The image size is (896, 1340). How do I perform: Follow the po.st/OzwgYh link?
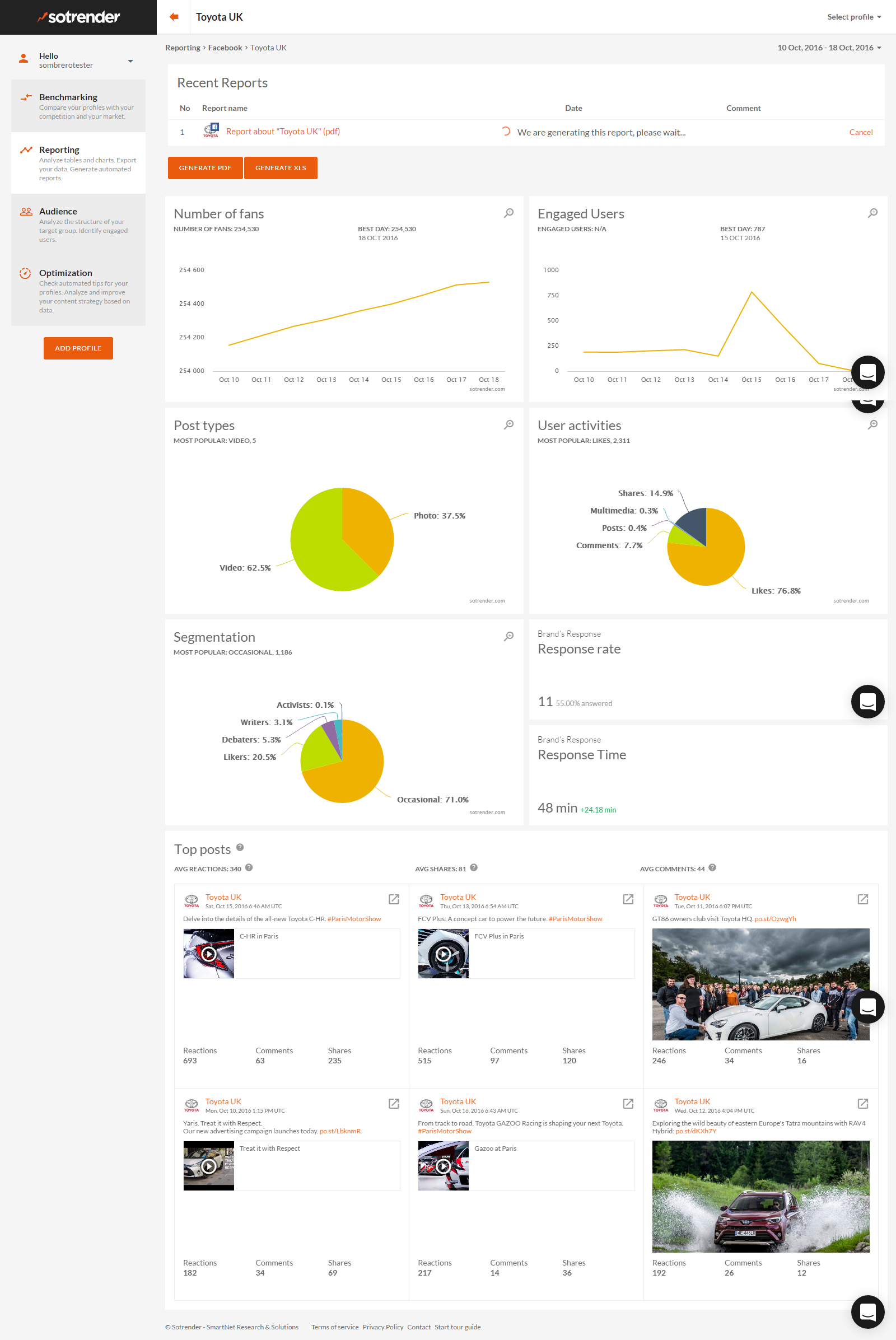click(x=775, y=919)
